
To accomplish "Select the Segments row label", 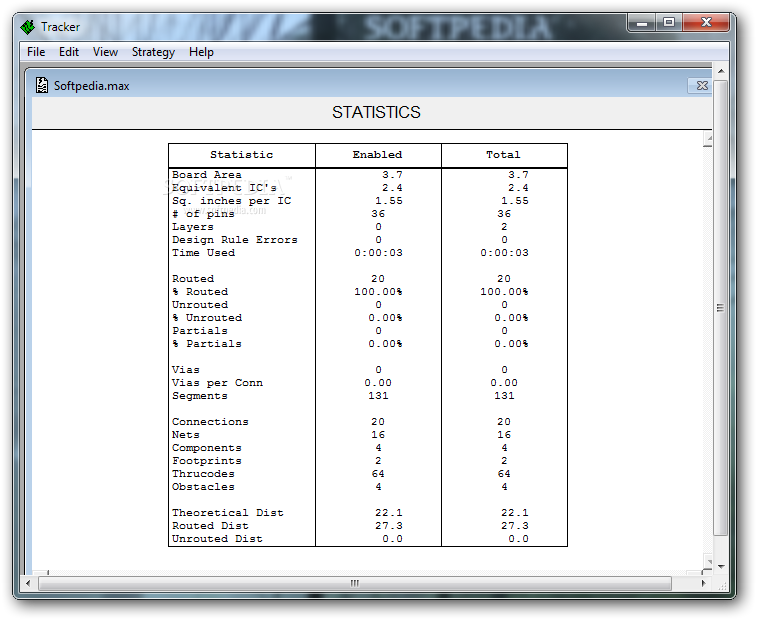I will [199, 396].
